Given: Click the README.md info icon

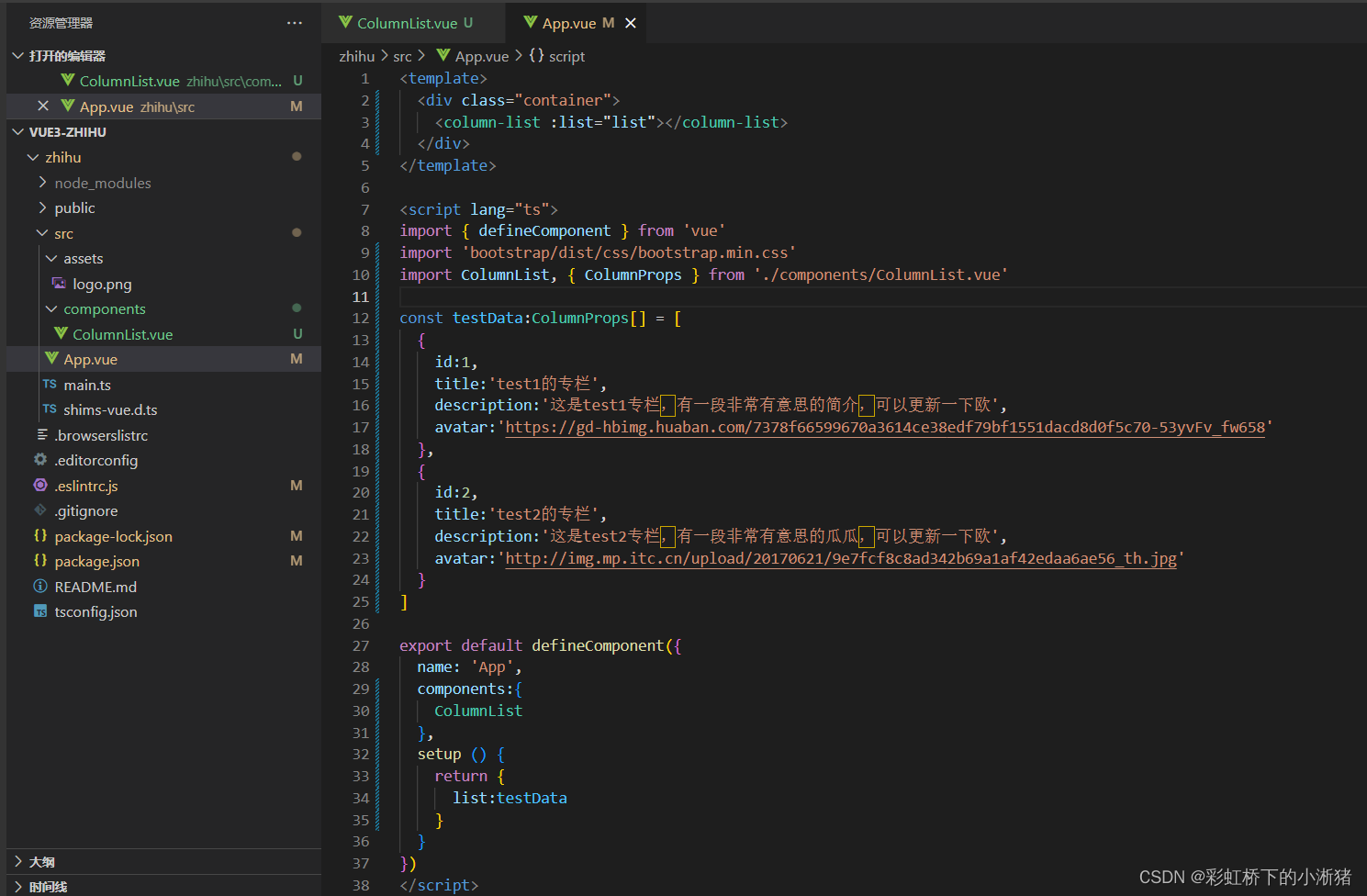Looking at the screenshot, I should point(40,586).
